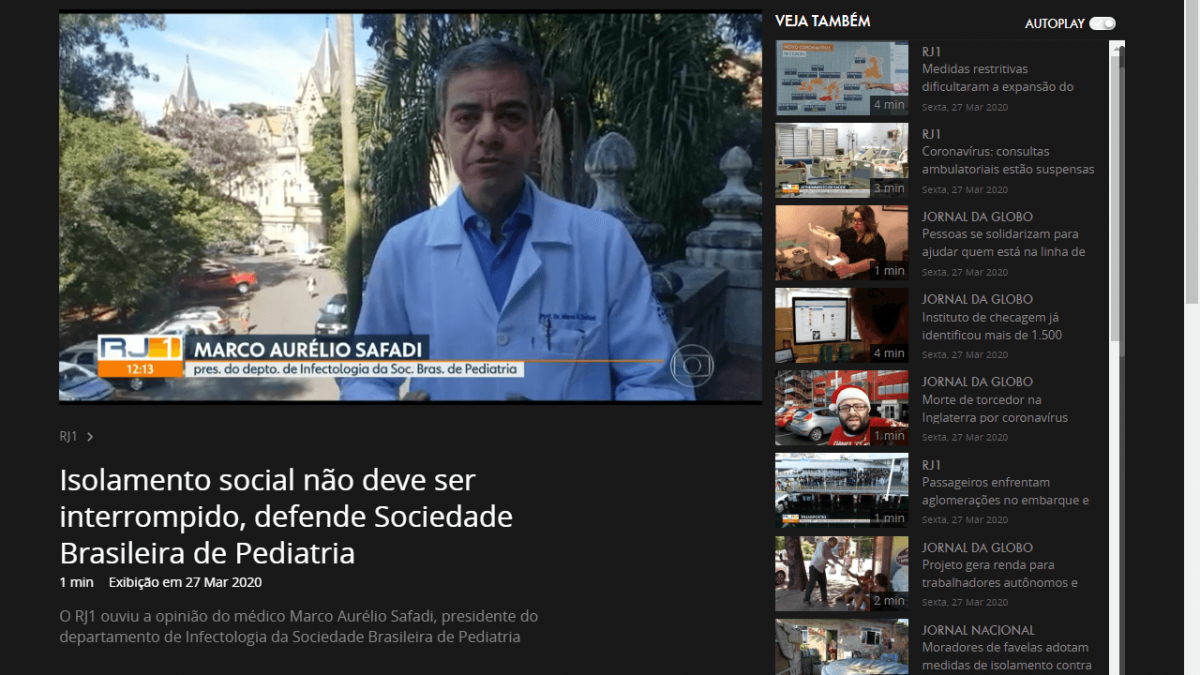Open the 'Morte de torcedor' video thumbnail
This screenshot has height=675, width=1200.
coord(842,408)
